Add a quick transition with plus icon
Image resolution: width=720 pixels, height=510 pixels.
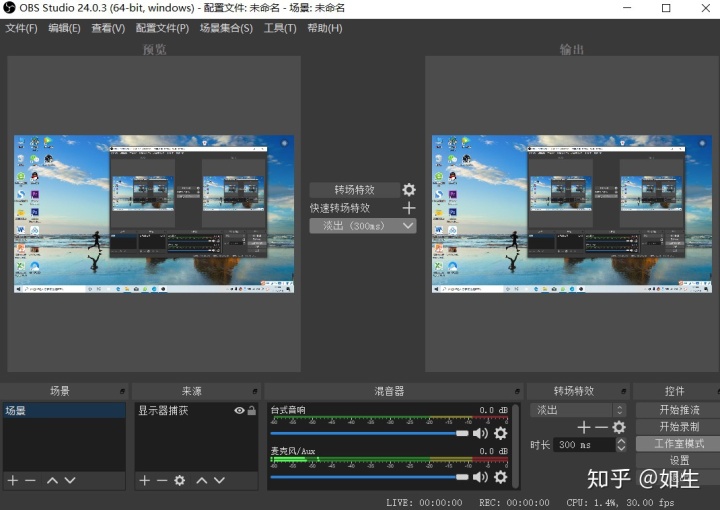point(409,208)
